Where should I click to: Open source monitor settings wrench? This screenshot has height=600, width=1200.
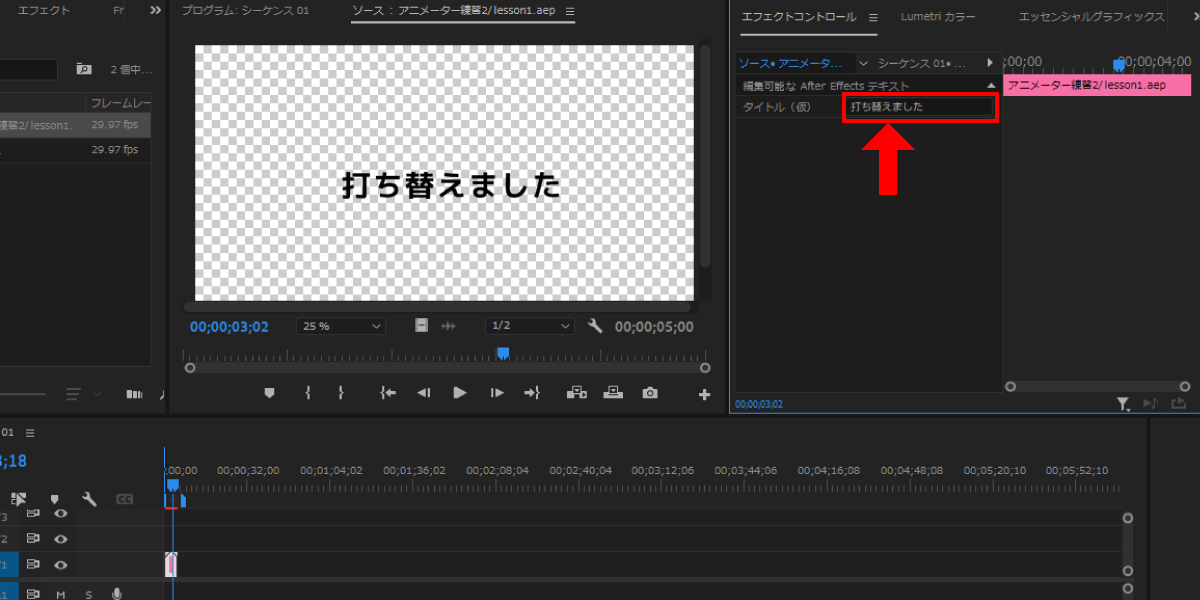(595, 326)
